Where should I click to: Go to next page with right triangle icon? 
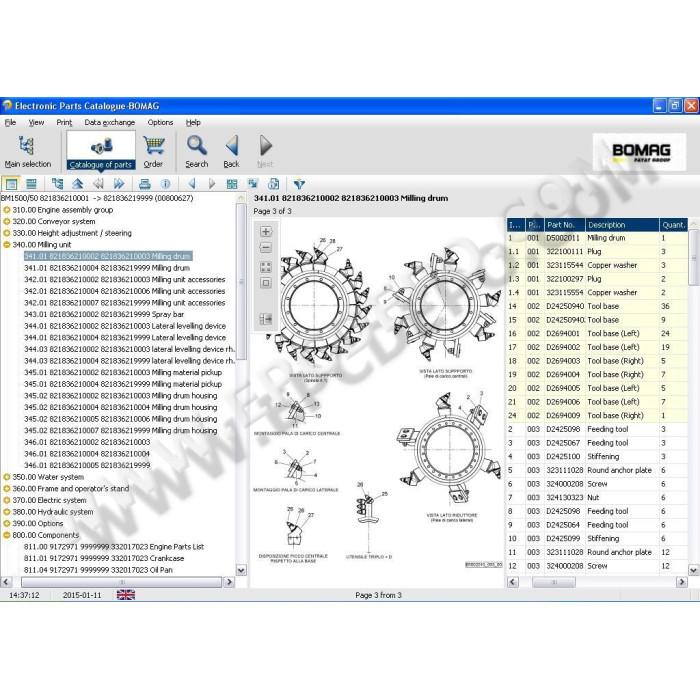pos(212,183)
